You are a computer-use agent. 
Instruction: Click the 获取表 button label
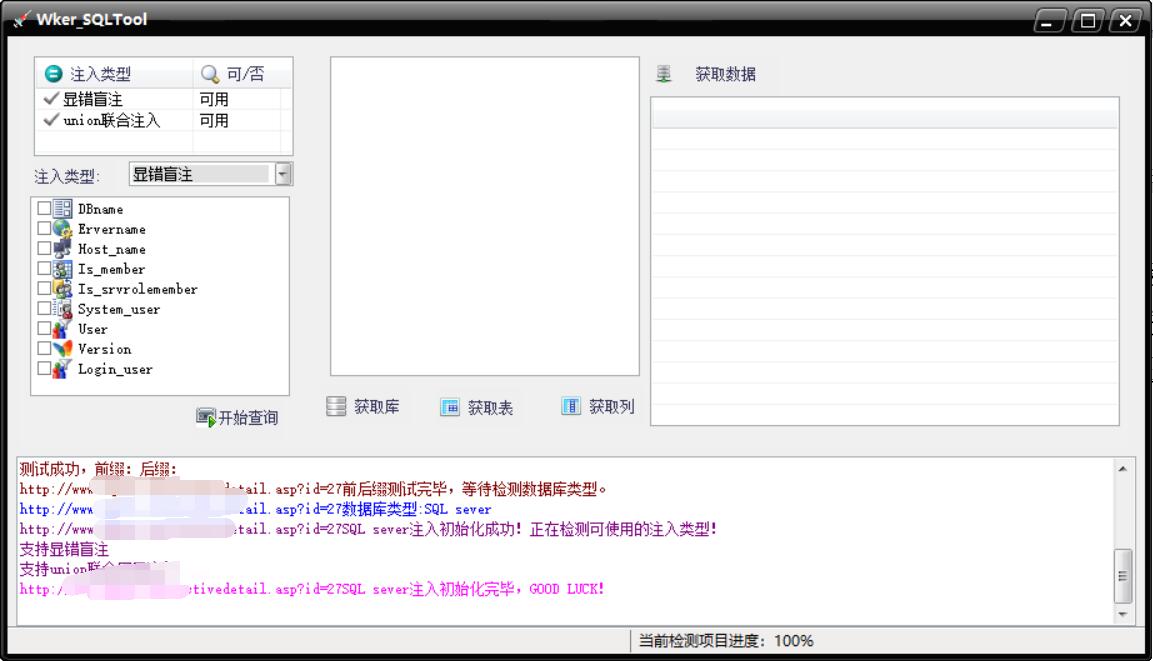pyautogui.click(x=490, y=407)
